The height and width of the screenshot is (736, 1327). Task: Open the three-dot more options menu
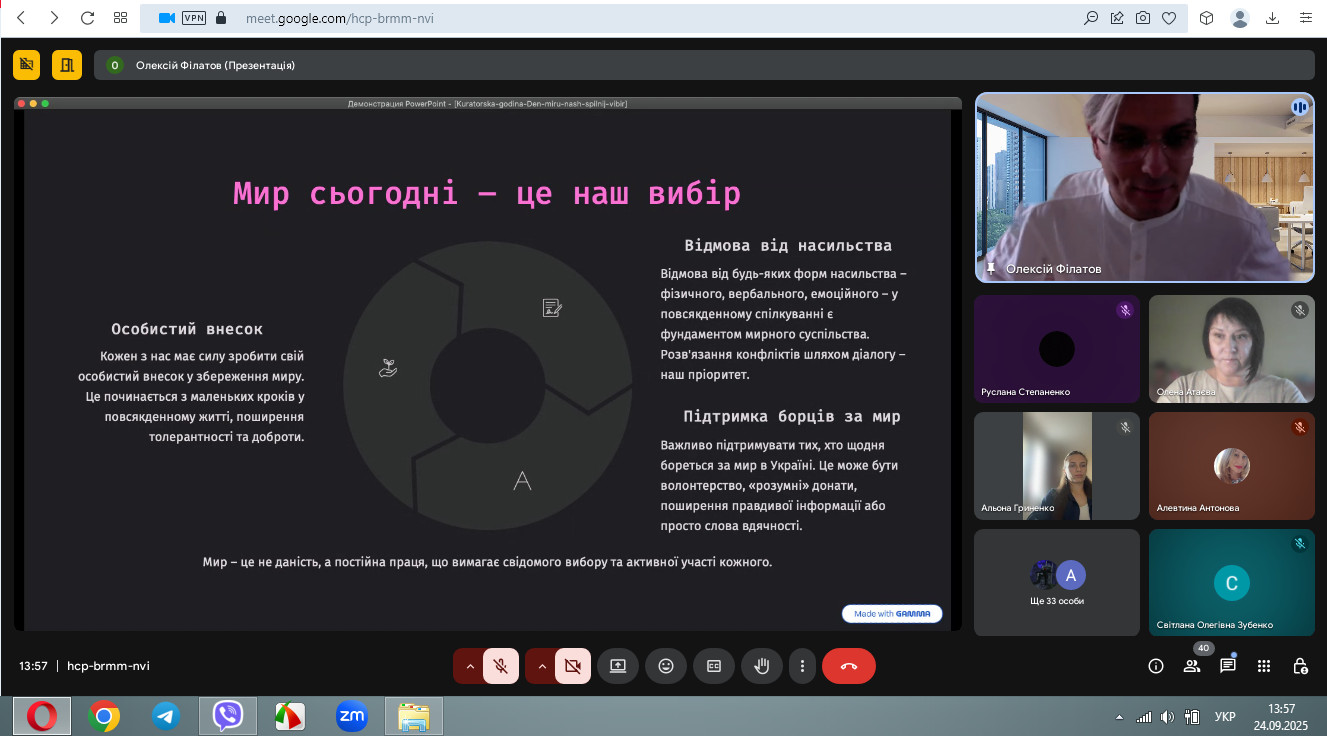pos(801,666)
